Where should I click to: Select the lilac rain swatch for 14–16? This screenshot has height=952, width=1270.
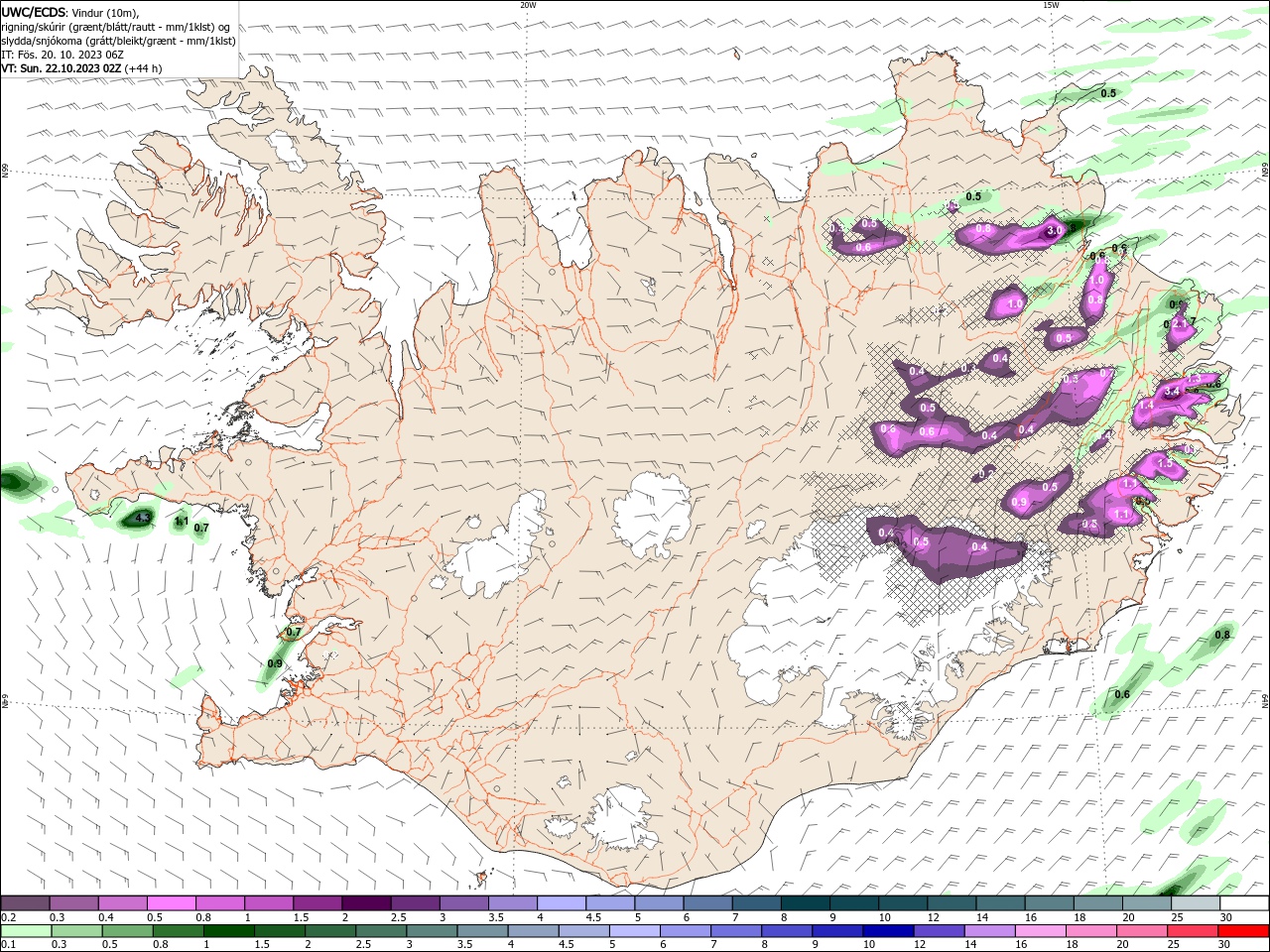[988, 931]
